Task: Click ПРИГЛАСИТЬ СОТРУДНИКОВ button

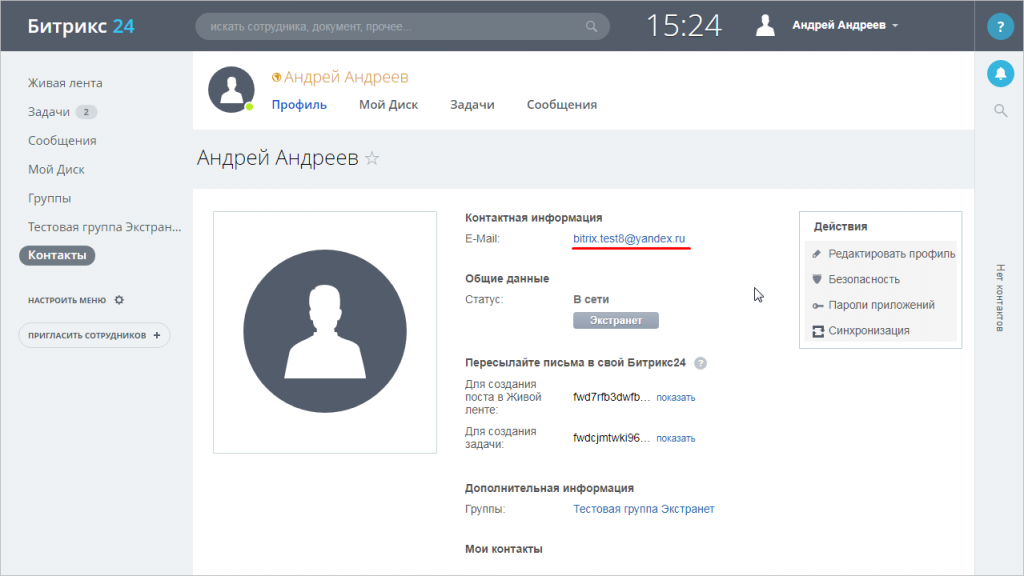Action: [x=94, y=335]
